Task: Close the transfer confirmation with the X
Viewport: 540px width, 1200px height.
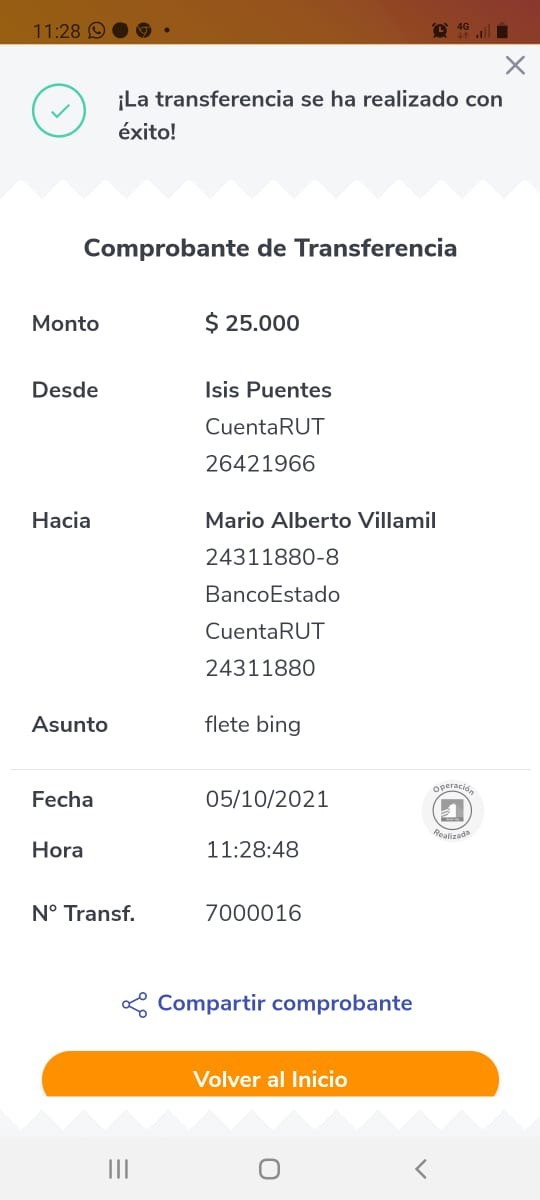Action: 515,66
